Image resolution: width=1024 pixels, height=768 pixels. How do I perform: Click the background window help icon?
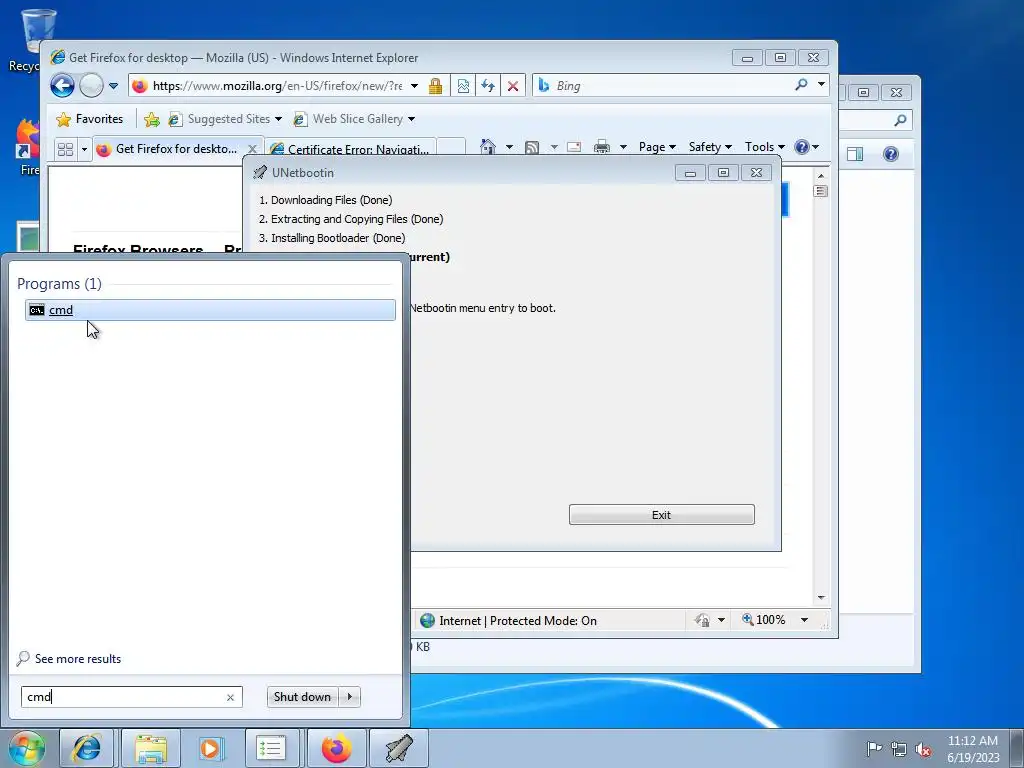(x=891, y=154)
